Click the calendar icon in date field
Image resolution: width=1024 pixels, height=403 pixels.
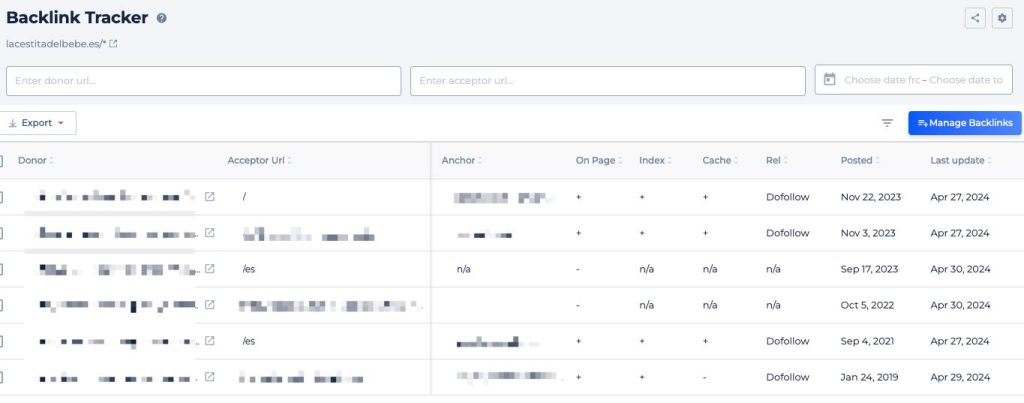tap(829, 80)
